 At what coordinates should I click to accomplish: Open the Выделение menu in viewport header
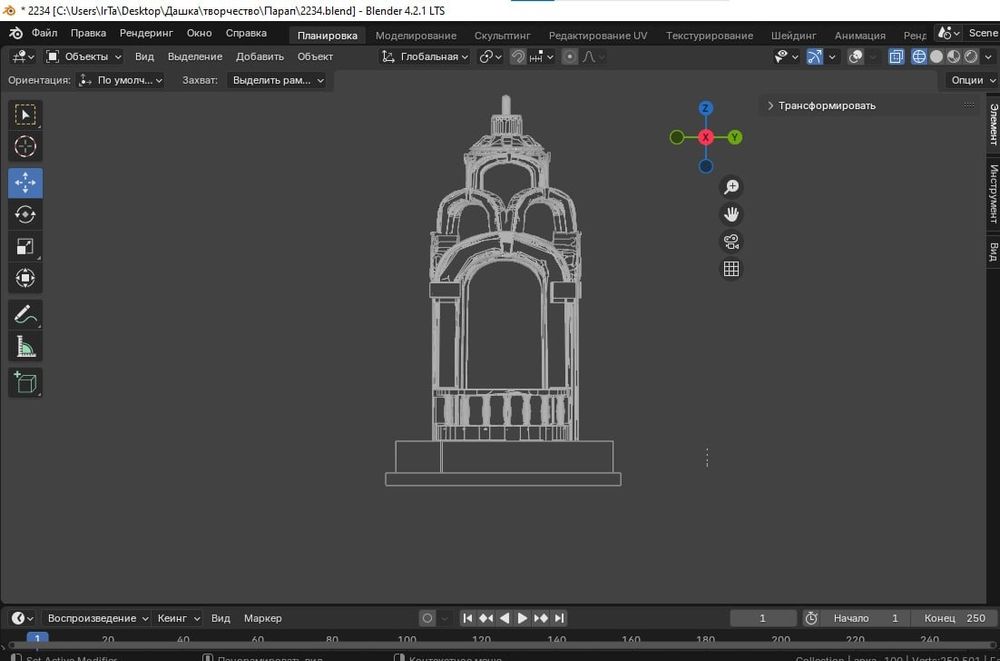[x=195, y=57]
